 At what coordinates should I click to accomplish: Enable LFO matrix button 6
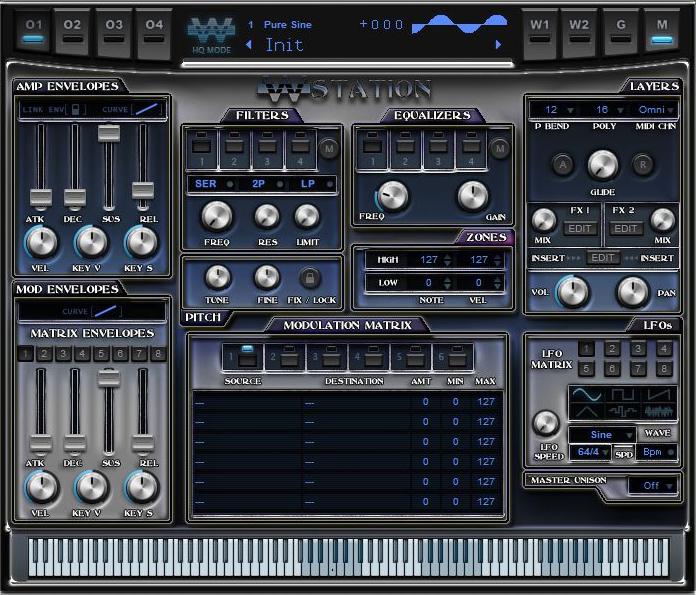tap(612, 368)
